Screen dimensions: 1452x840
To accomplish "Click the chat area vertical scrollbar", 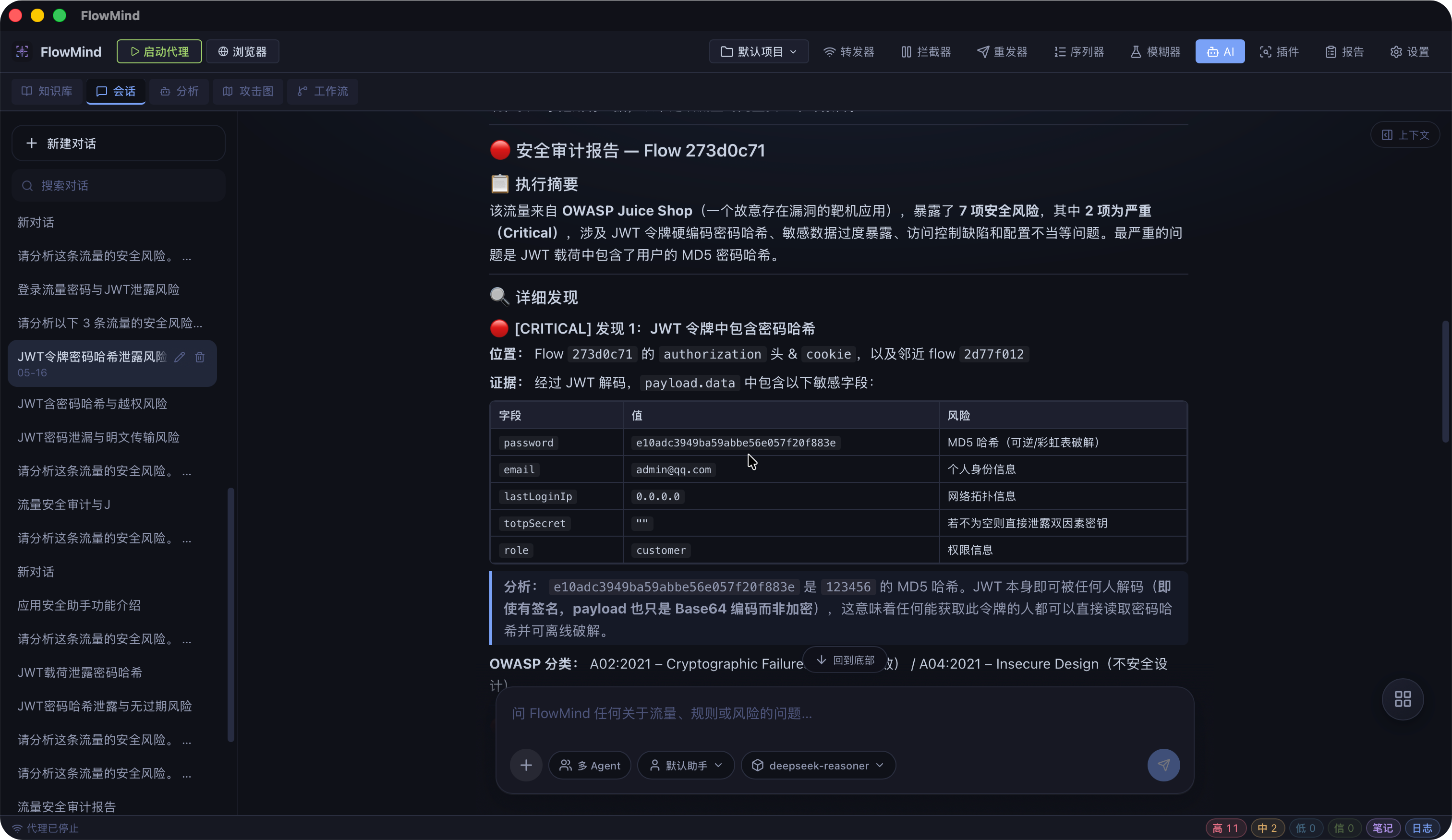I will pos(1445,382).
